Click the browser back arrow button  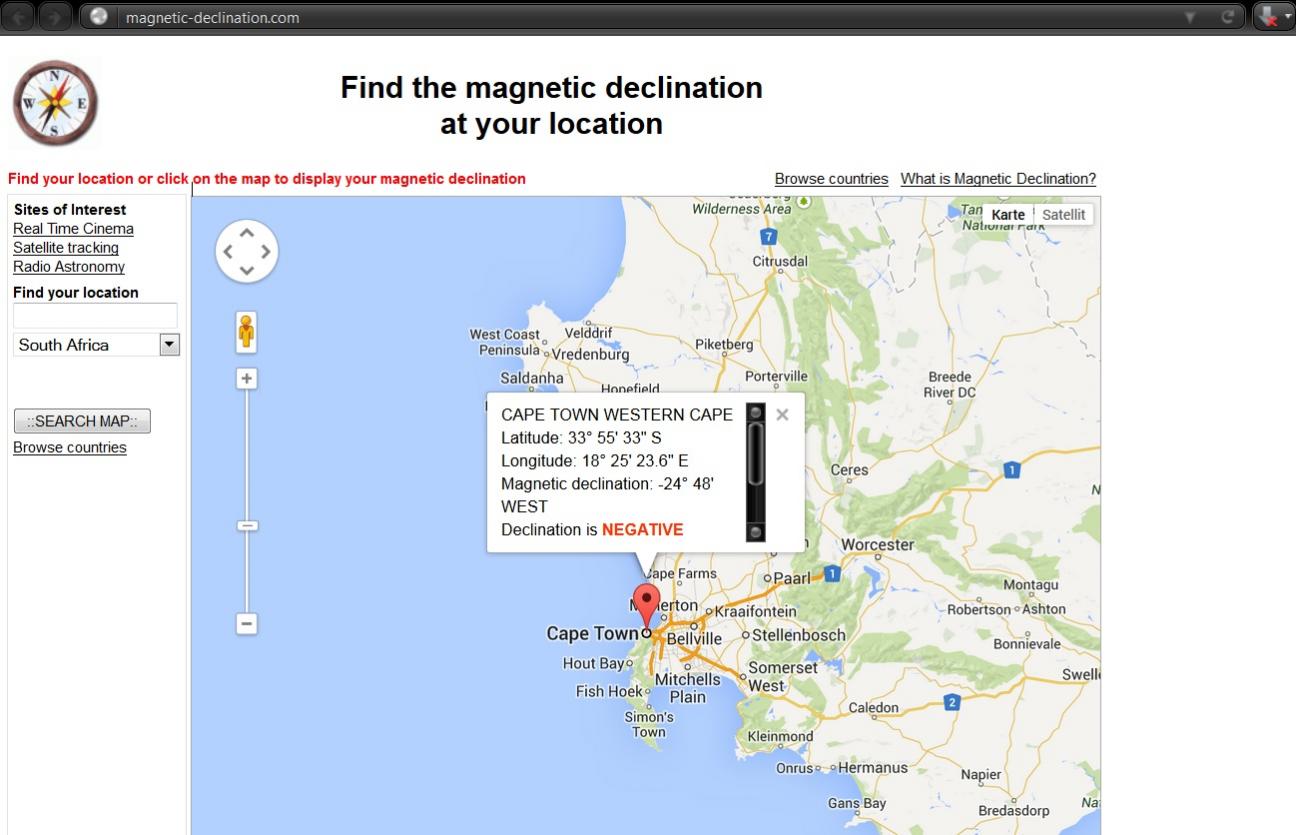click(20, 17)
